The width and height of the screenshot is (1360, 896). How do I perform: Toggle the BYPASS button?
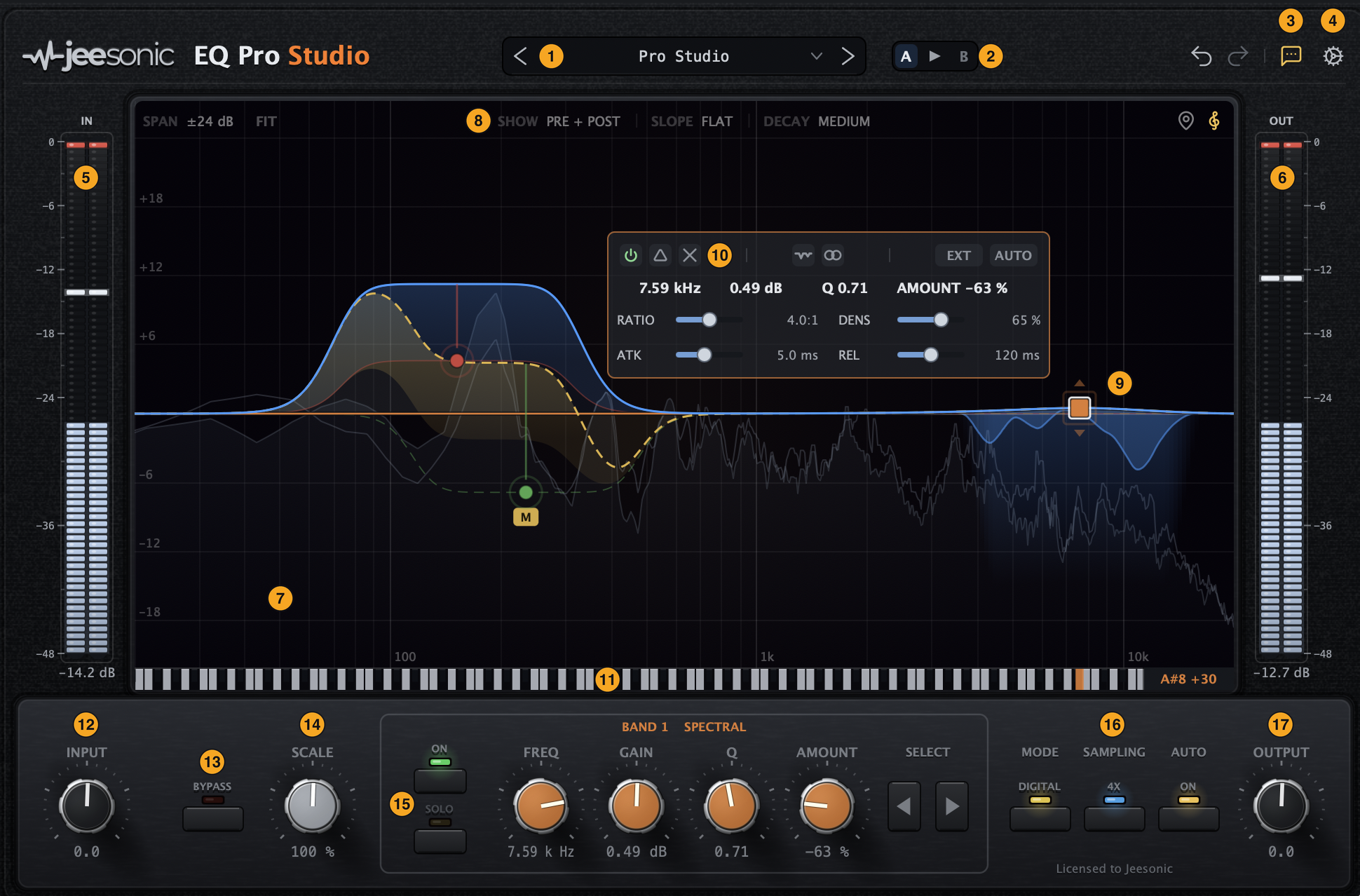point(212,817)
